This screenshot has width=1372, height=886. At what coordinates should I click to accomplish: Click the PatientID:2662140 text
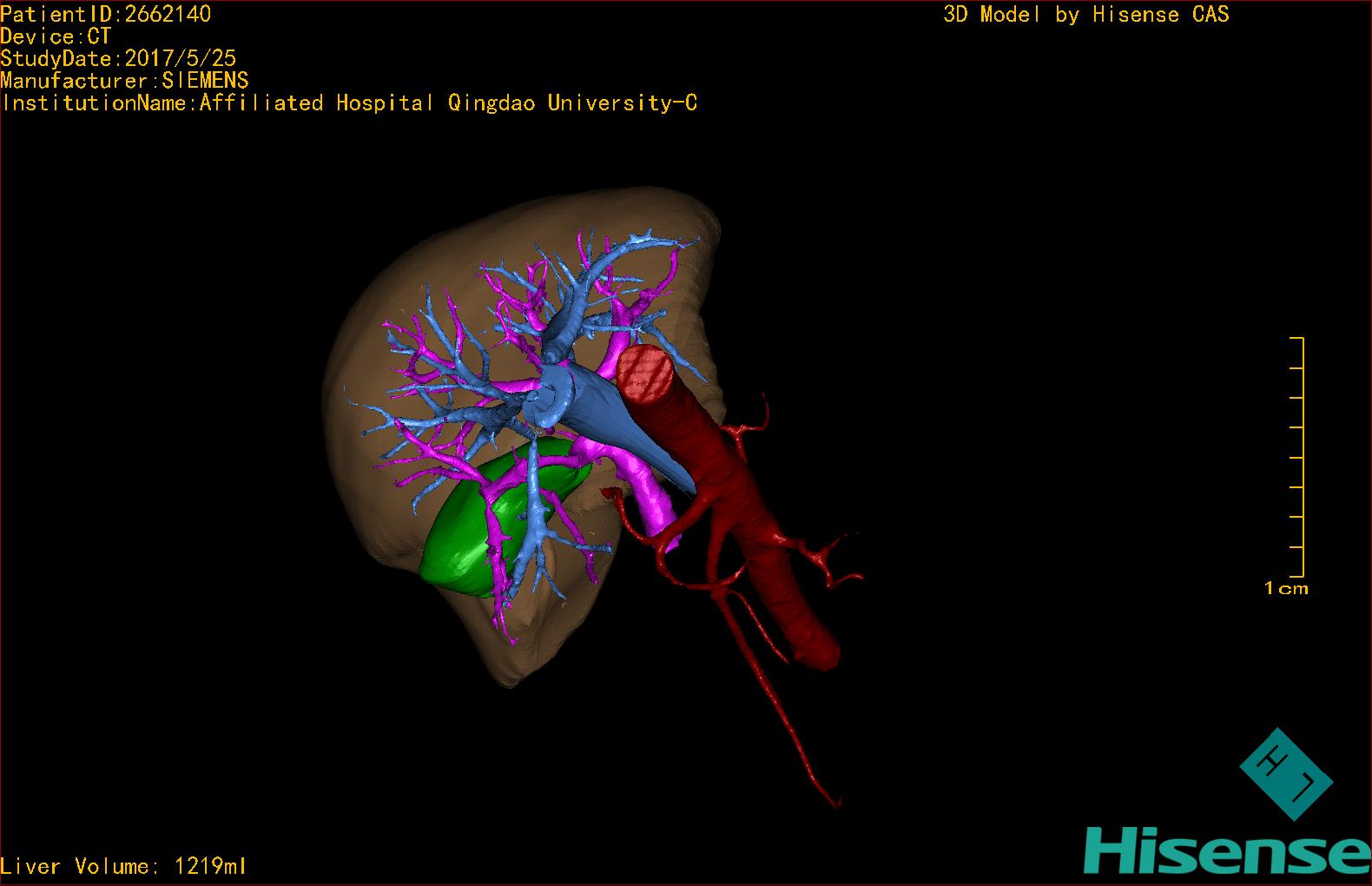[106, 14]
